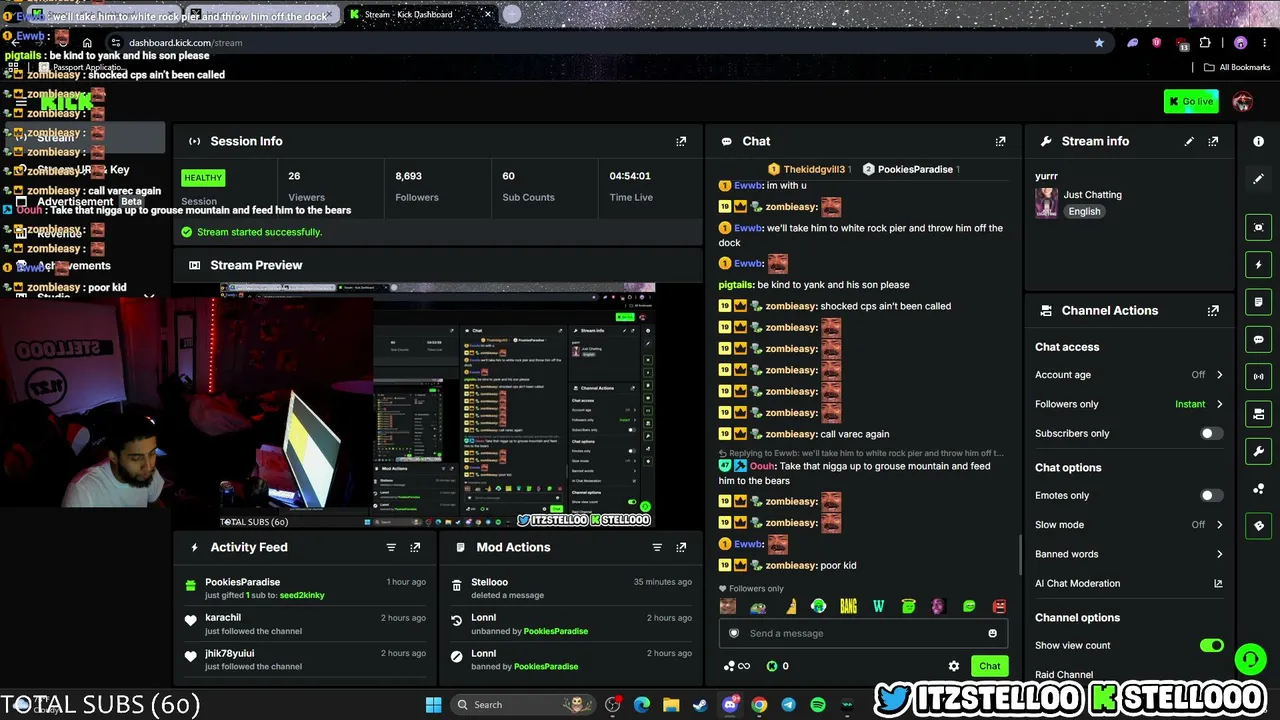The height and width of the screenshot is (720, 1280).
Task: Disable Show view count toggle
Action: click(1211, 645)
